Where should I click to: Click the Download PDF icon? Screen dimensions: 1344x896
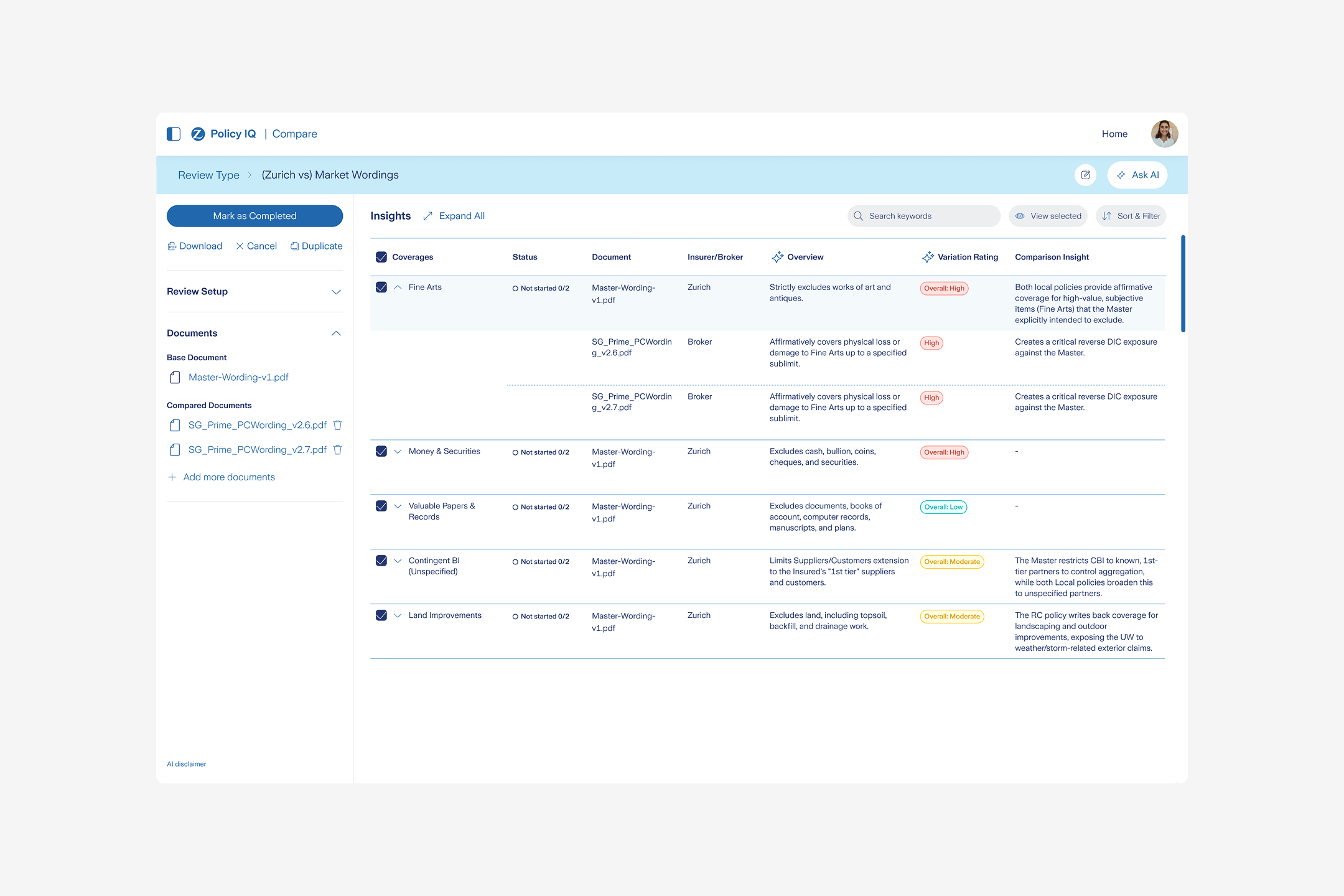tap(172, 246)
